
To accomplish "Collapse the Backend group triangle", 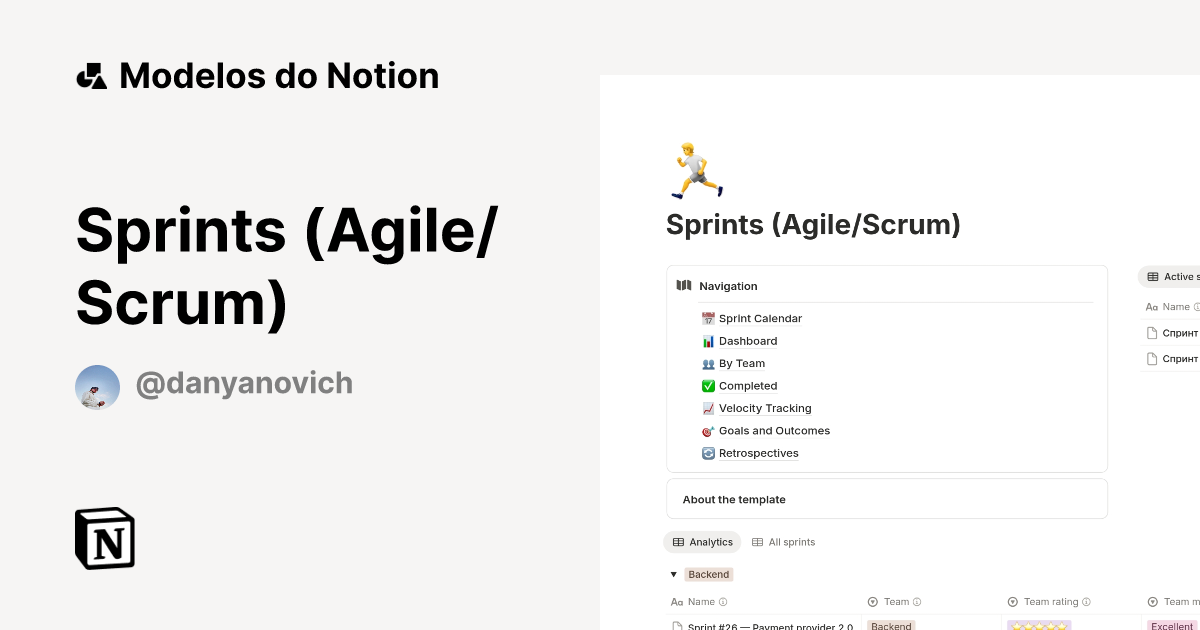I will pyautogui.click(x=673, y=574).
